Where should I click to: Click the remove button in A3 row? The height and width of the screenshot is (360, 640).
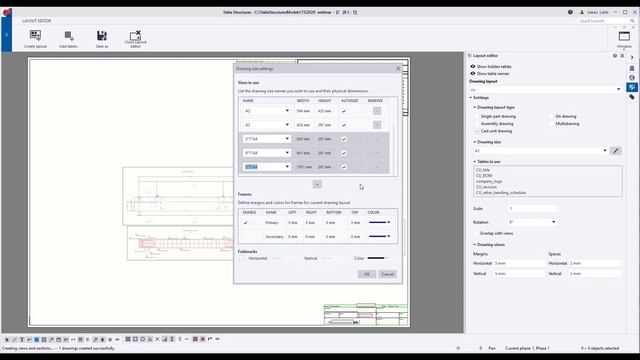[x=377, y=125]
